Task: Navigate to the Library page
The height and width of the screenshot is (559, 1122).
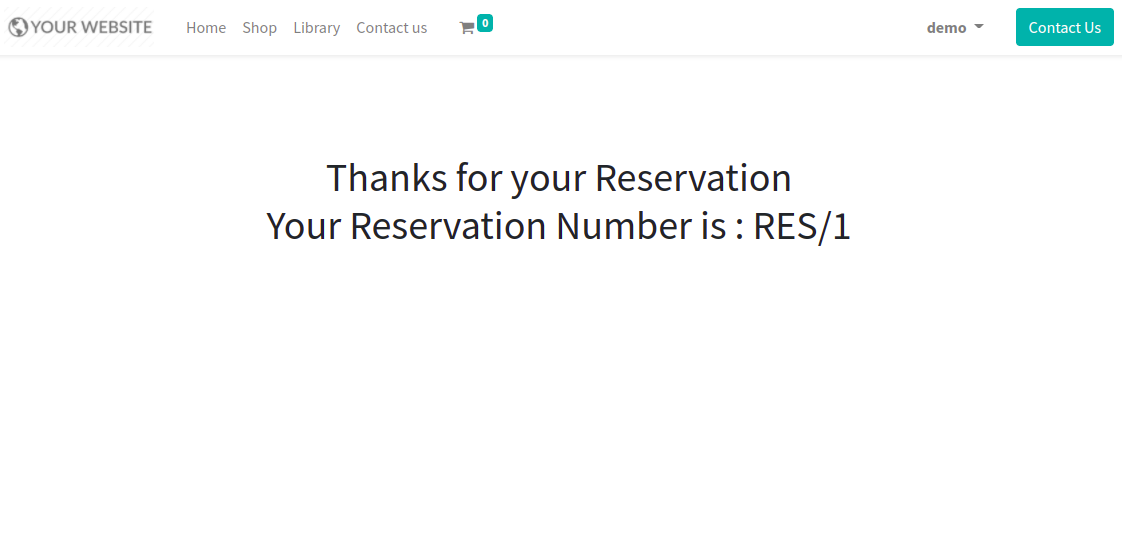Action: [x=316, y=28]
